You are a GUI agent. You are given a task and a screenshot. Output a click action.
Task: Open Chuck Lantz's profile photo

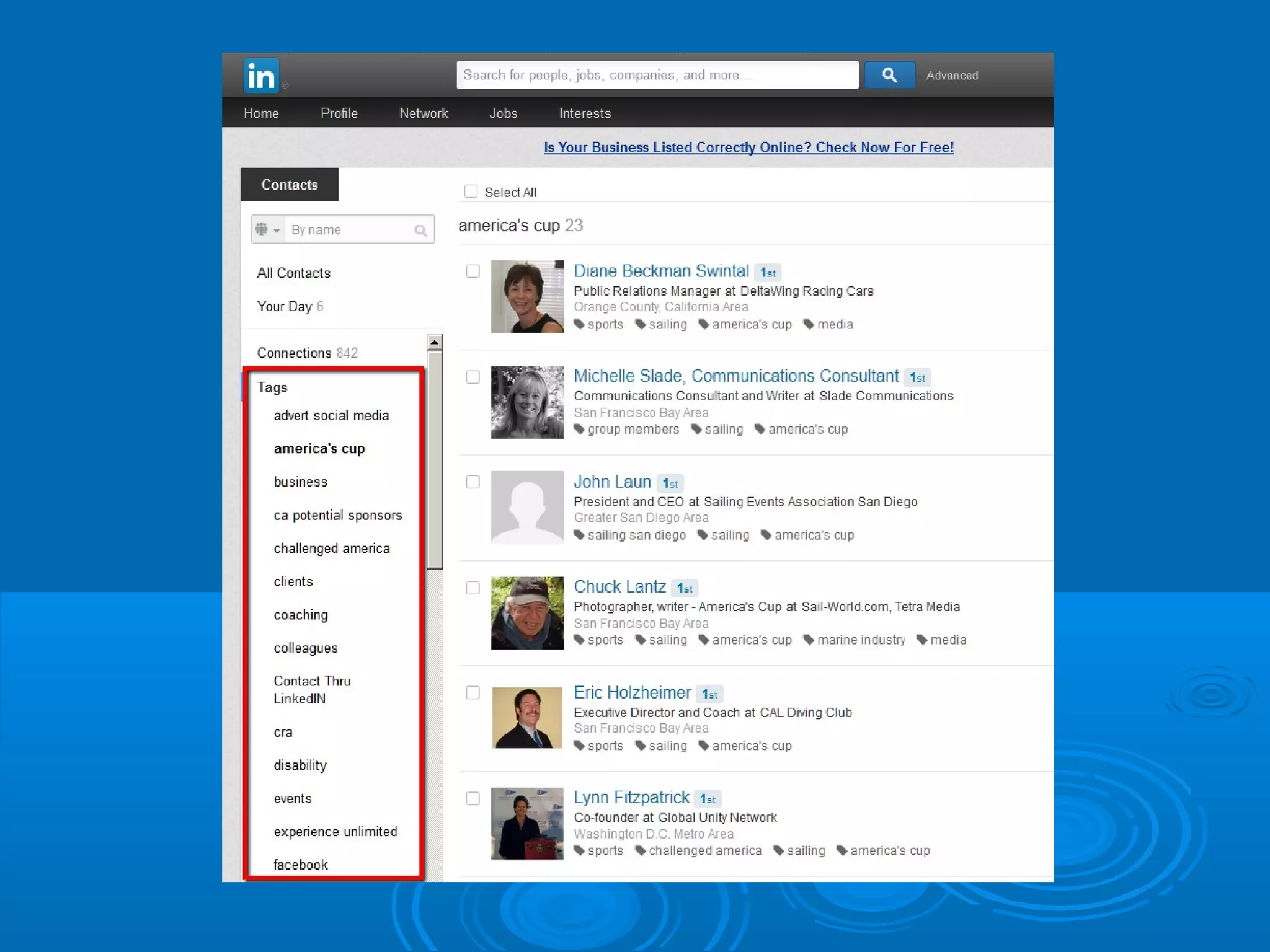coord(527,613)
